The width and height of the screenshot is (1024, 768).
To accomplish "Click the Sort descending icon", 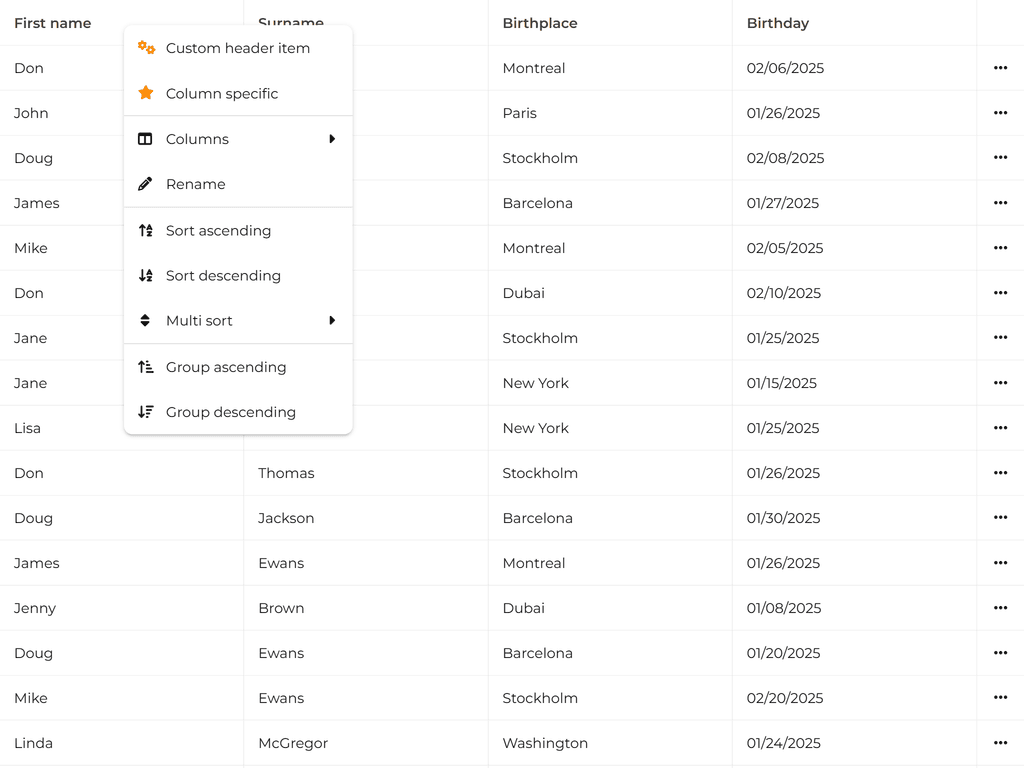I will tap(146, 276).
